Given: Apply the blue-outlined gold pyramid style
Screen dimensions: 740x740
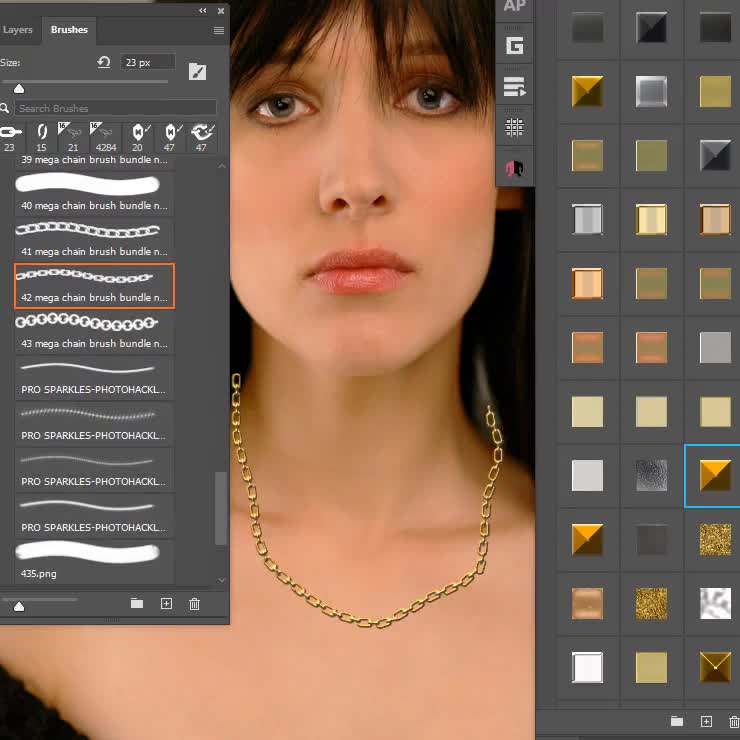Looking at the screenshot, I should tap(715, 476).
